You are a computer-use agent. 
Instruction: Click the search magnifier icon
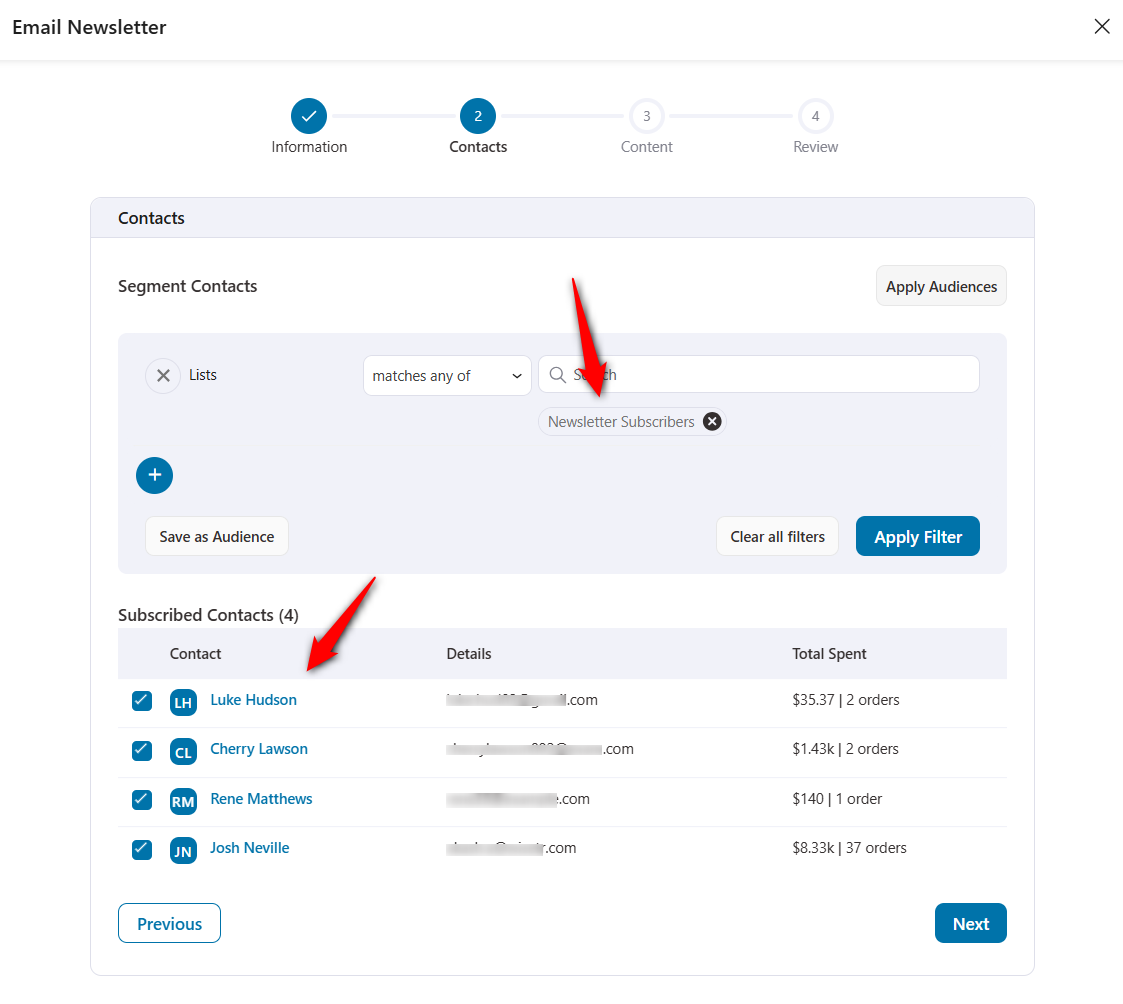point(557,374)
